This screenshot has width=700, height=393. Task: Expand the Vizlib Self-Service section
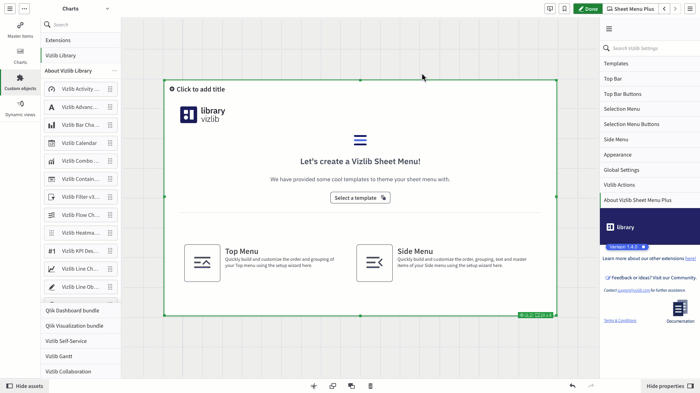[x=81, y=341]
